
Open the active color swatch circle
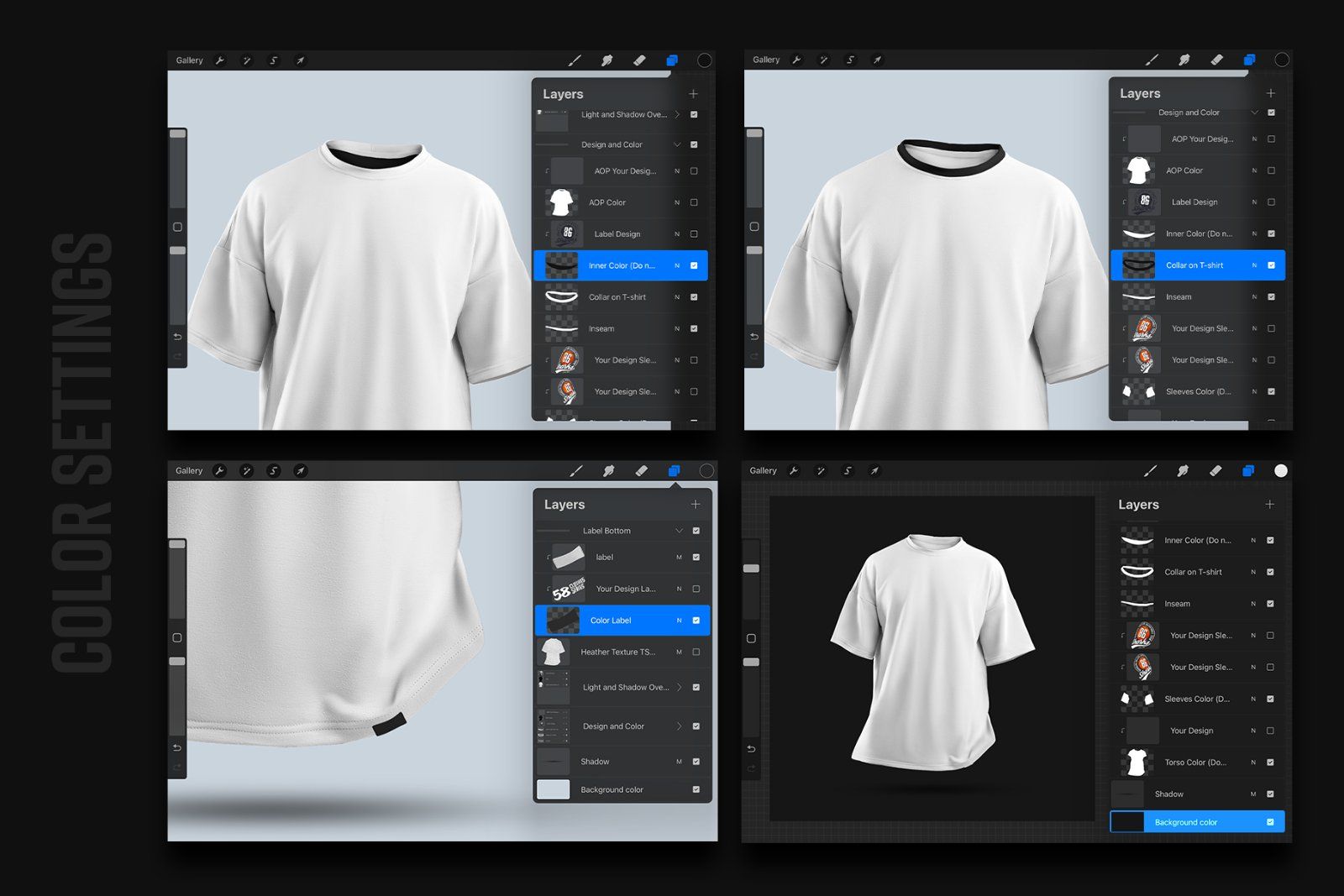pyautogui.click(x=704, y=60)
